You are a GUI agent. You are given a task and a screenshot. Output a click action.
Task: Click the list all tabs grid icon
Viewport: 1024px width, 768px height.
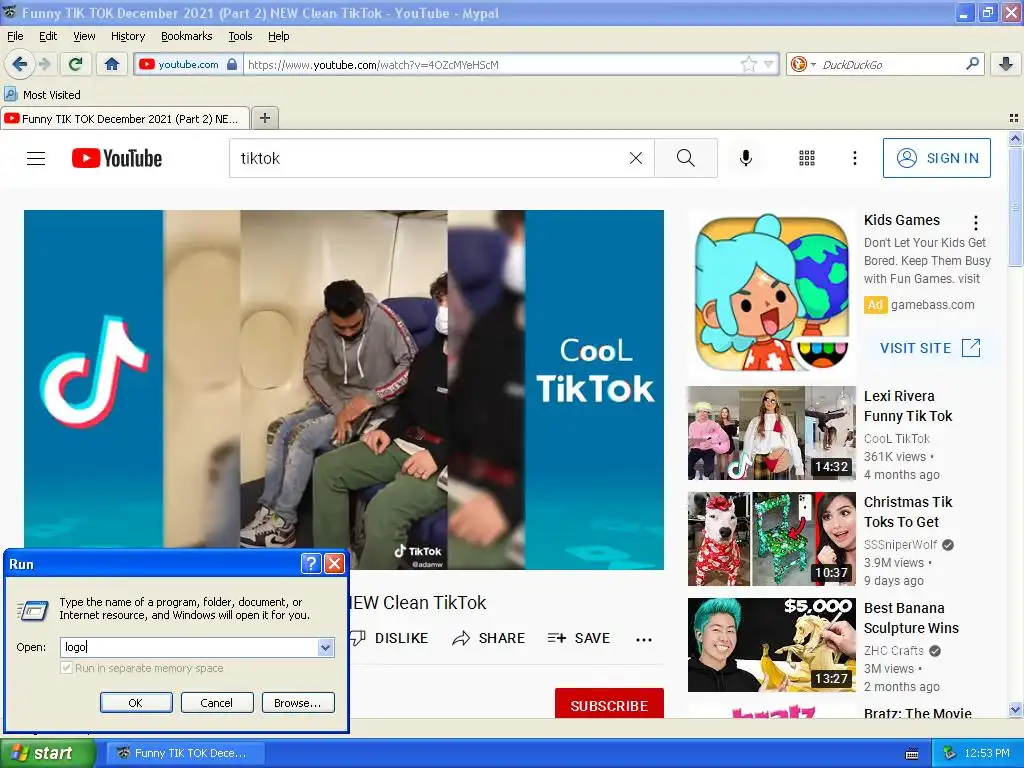(x=1014, y=118)
